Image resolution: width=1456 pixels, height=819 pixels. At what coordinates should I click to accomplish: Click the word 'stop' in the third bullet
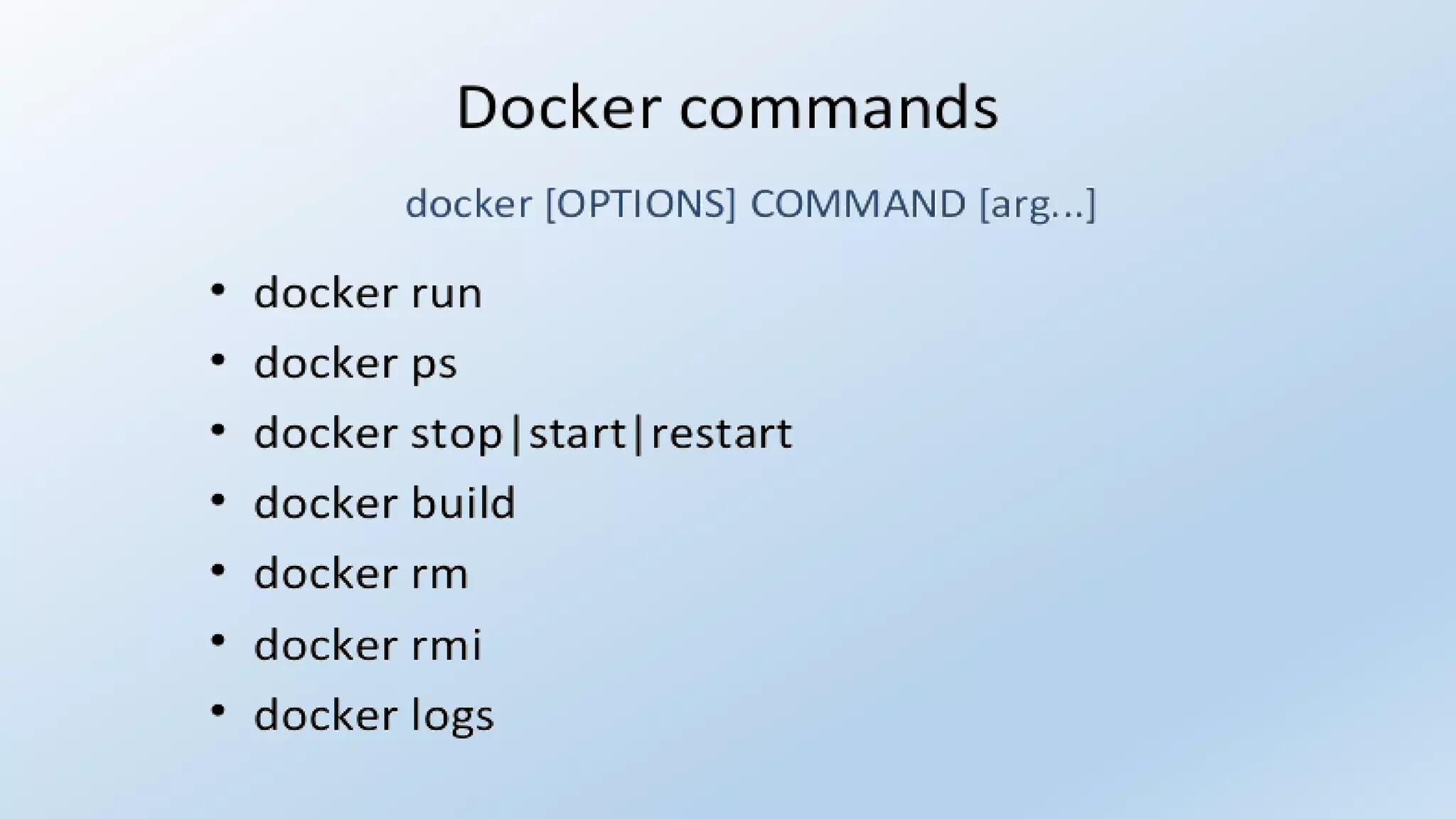click(x=456, y=434)
